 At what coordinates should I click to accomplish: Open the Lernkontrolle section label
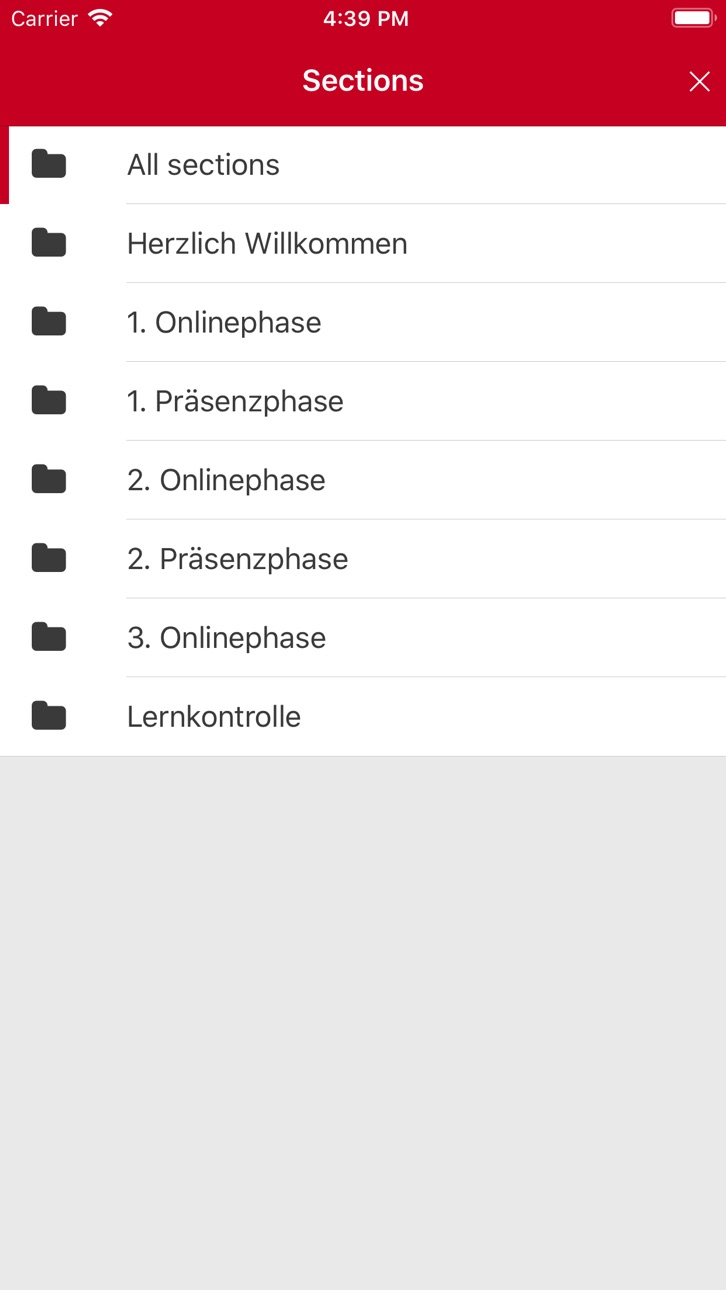tap(214, 717)
